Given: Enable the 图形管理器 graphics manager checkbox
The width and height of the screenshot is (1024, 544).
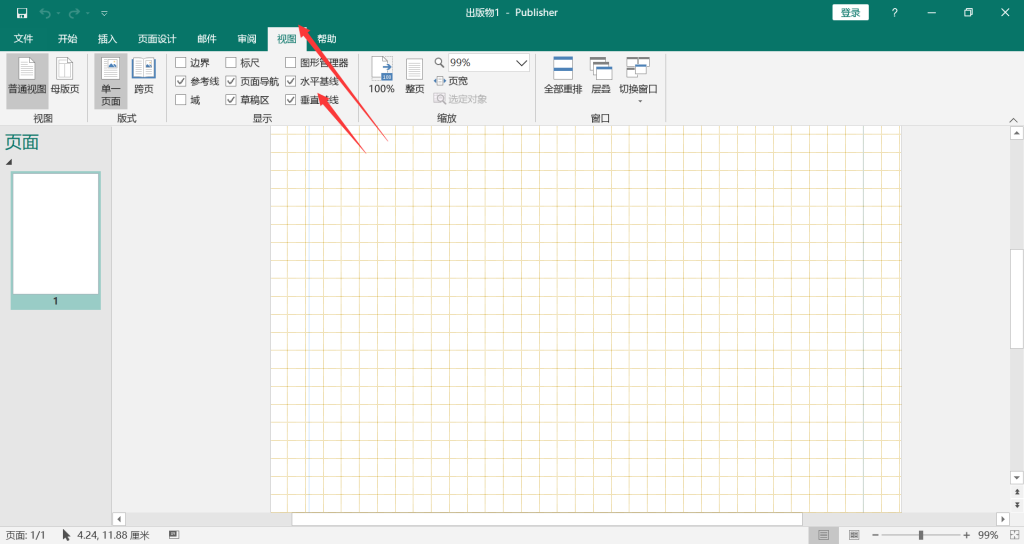Looking at the screenshot, I should coord(291,63).
